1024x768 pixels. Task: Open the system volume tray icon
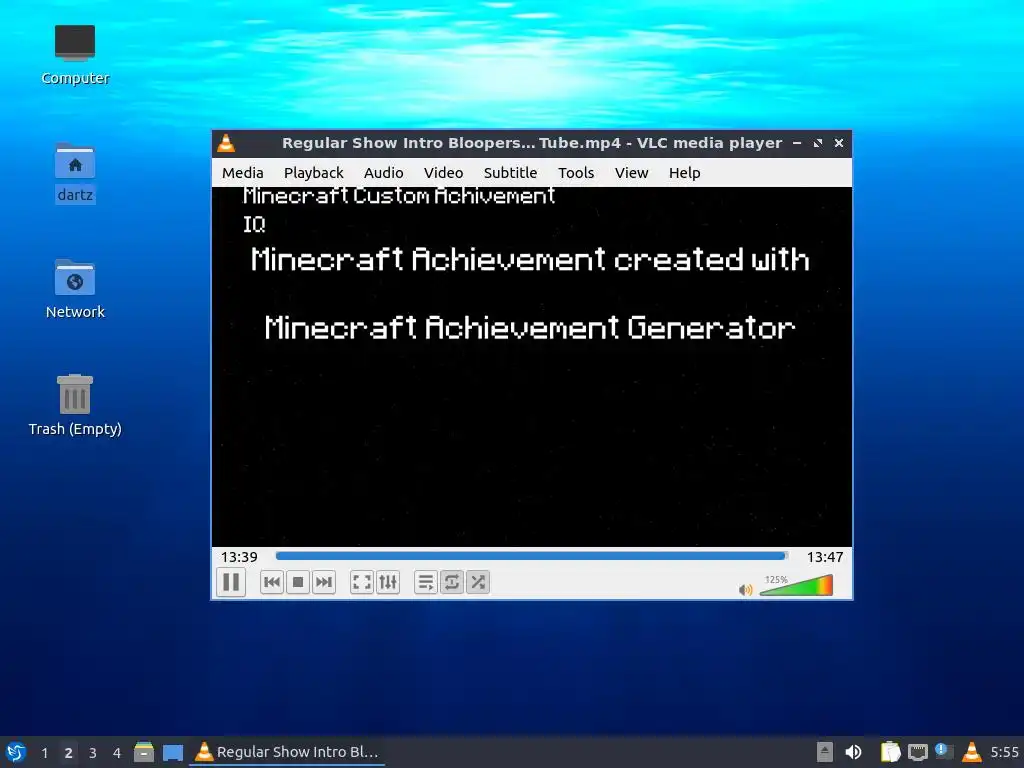pyautogui.click(x=853, y=752)
